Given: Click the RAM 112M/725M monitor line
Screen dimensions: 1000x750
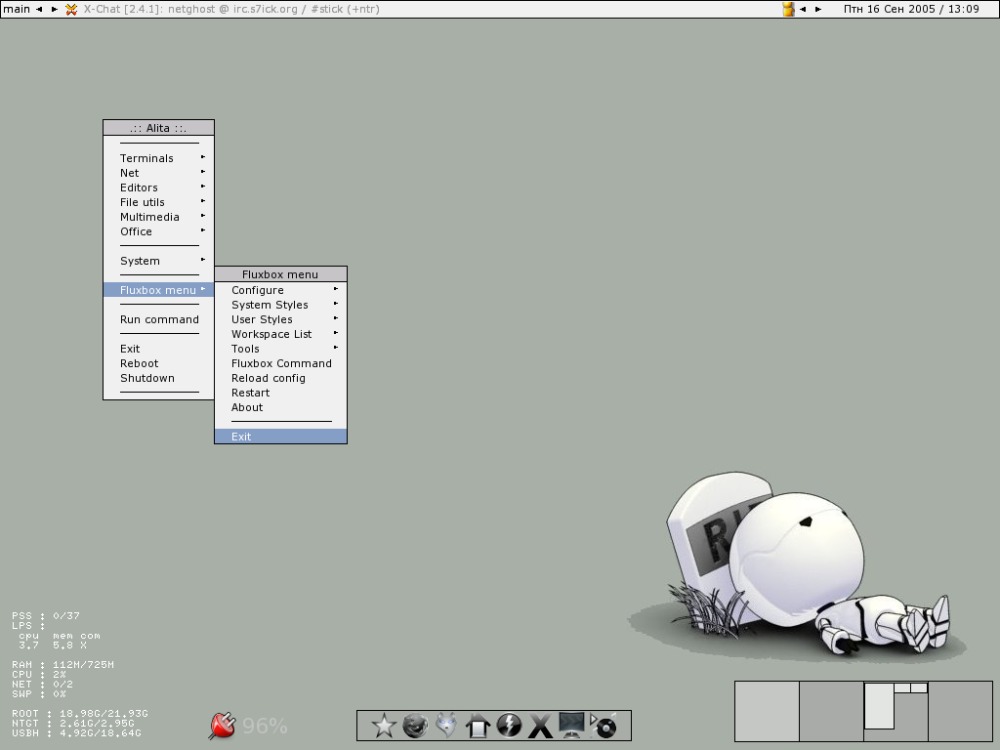Looking at the screenshot, I should click(x=62, y=665).
